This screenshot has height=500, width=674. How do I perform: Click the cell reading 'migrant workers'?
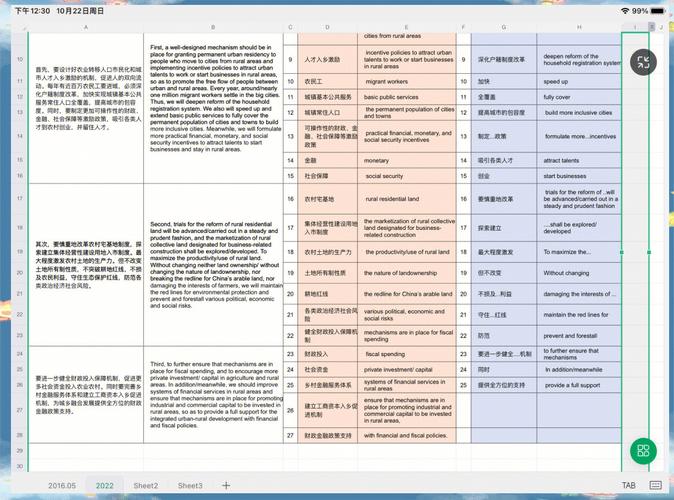[x=407, y=81]
